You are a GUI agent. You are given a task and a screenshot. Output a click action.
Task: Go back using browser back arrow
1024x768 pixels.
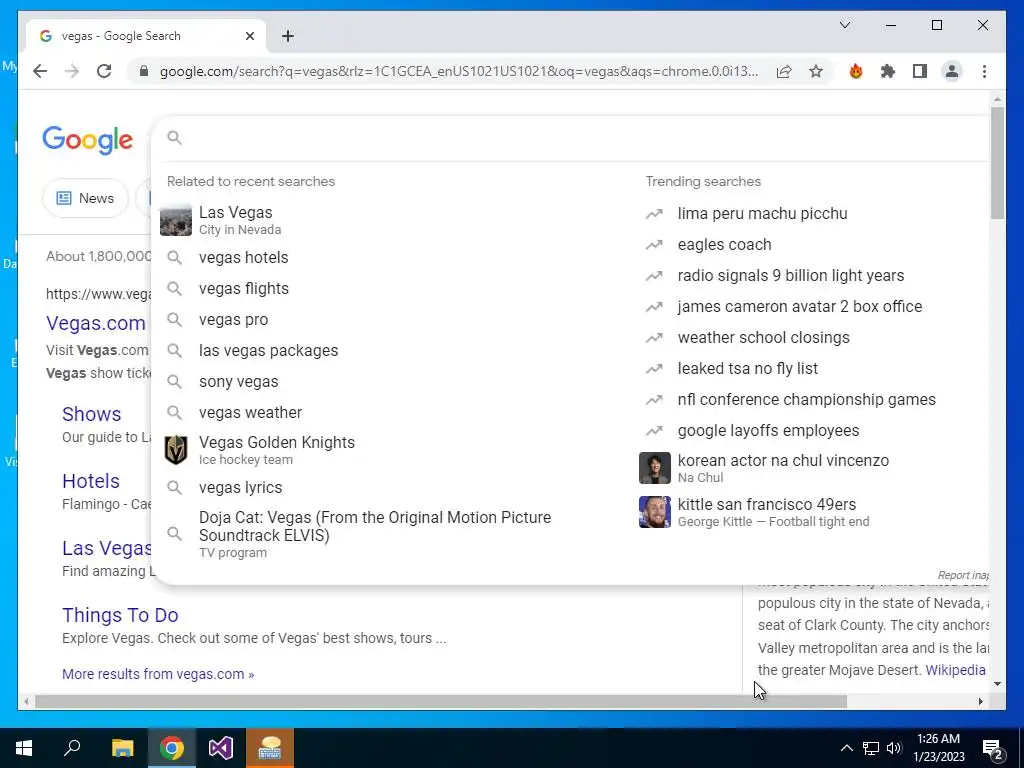coord(40,71)
